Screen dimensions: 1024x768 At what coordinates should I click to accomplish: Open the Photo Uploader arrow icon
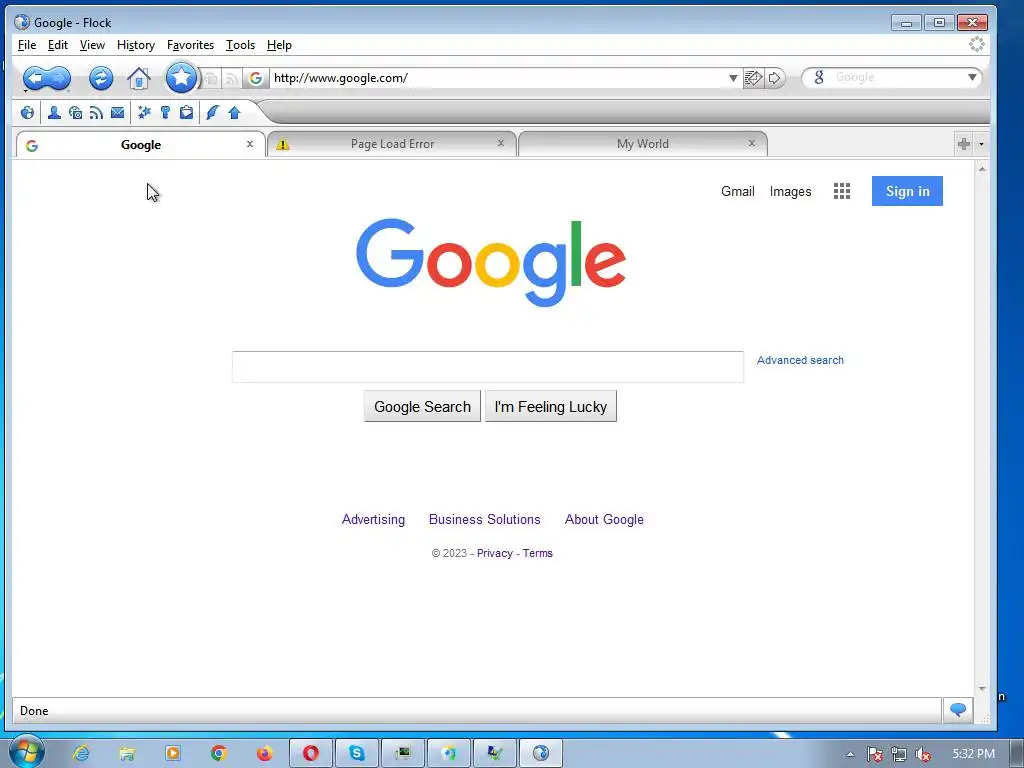234,112
